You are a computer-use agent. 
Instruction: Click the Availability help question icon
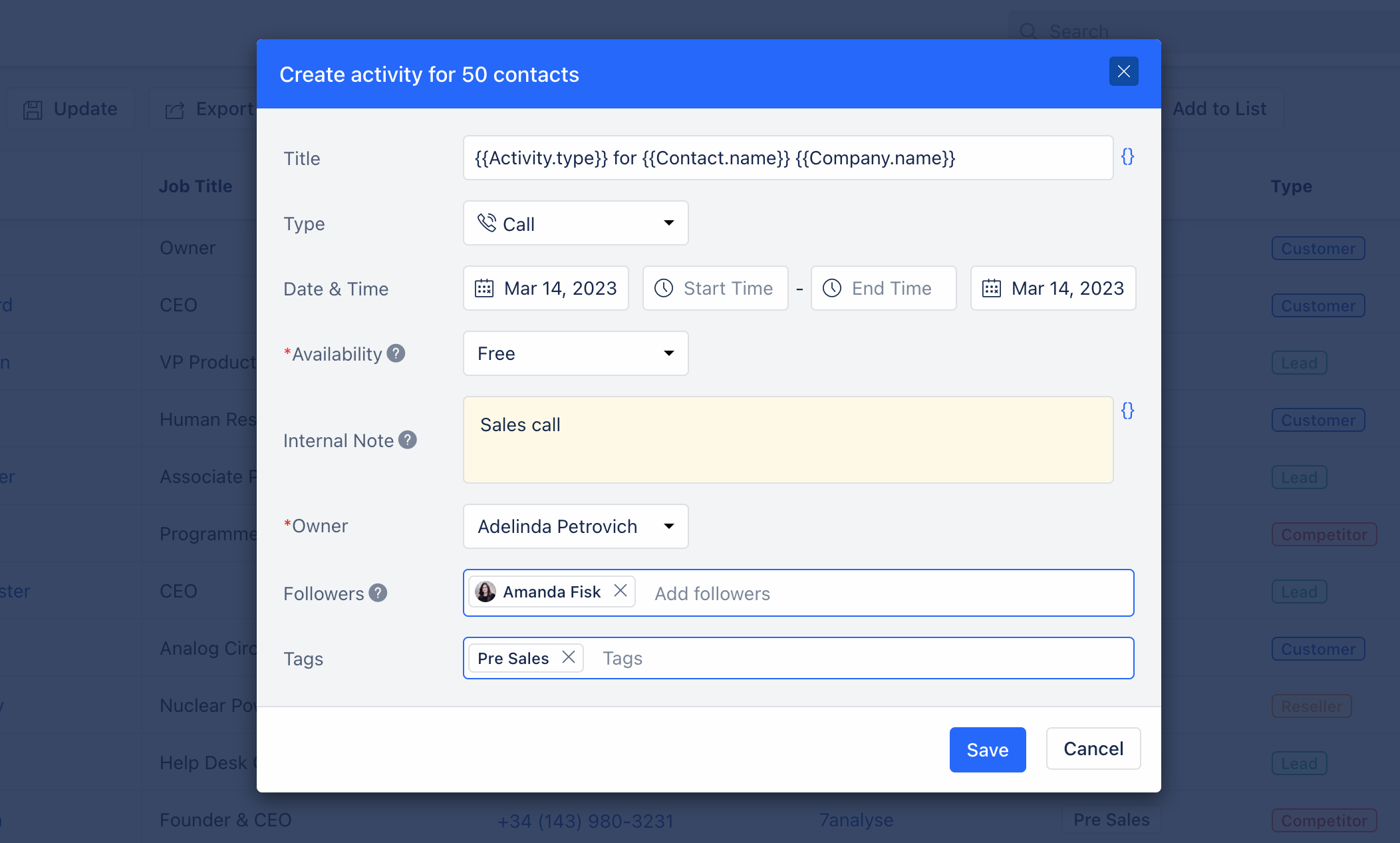396,353
